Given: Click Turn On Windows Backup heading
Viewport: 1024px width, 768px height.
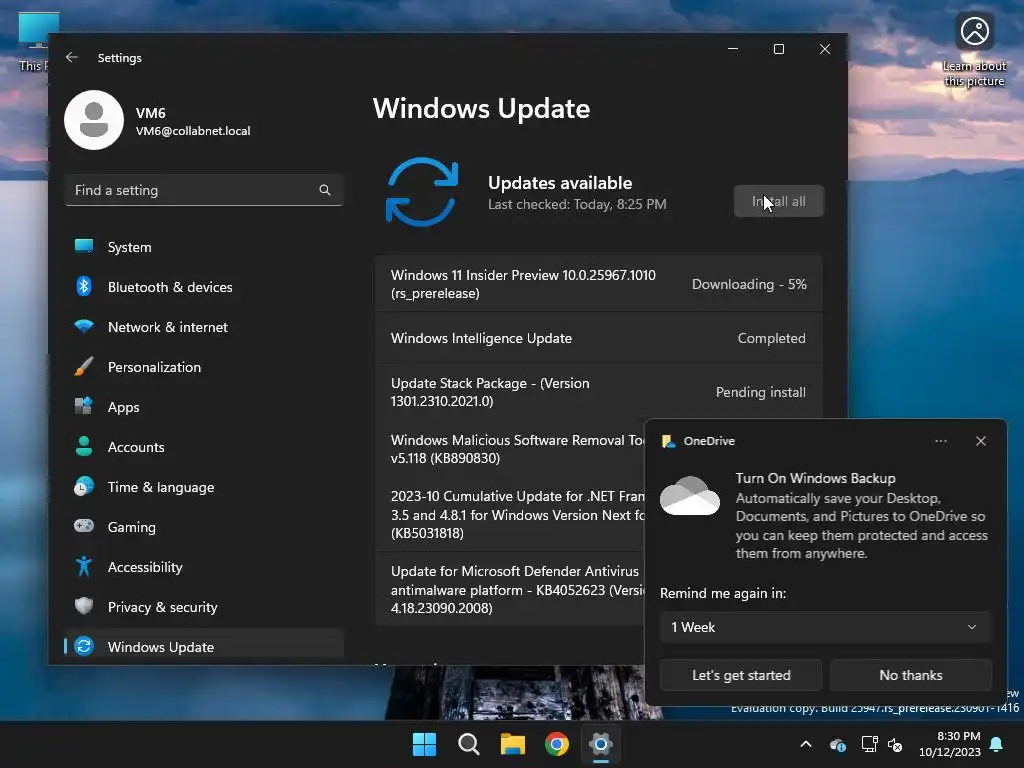Looking at the screenshot, I should coord(815,478).
